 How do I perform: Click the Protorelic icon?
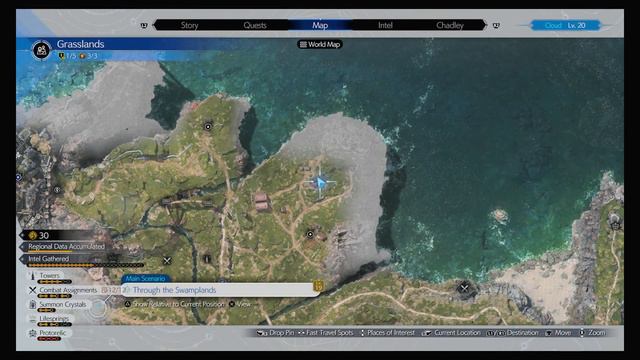click(33, 333)
